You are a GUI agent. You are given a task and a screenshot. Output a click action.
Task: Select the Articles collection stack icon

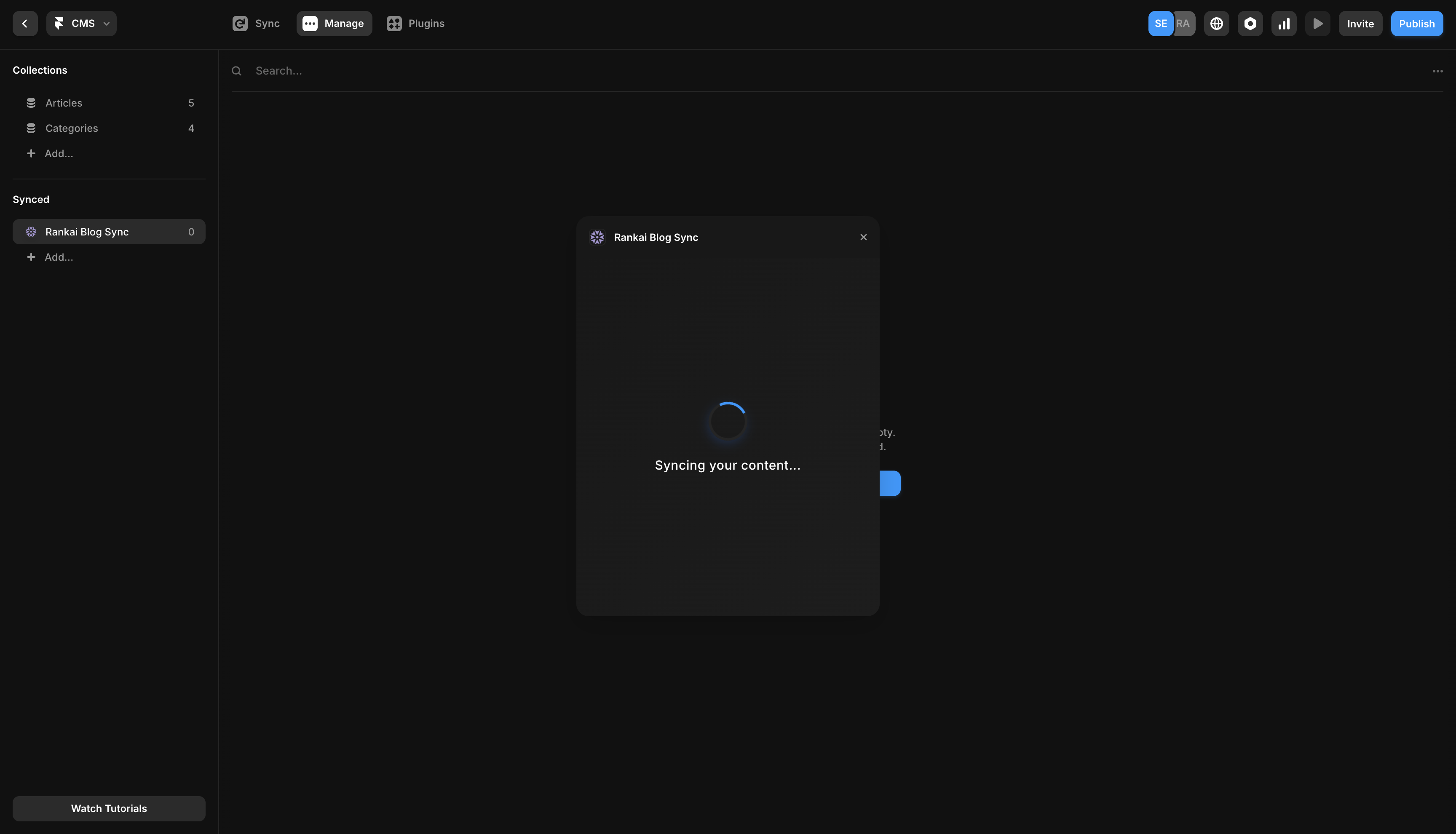click(x=31, y=102)
